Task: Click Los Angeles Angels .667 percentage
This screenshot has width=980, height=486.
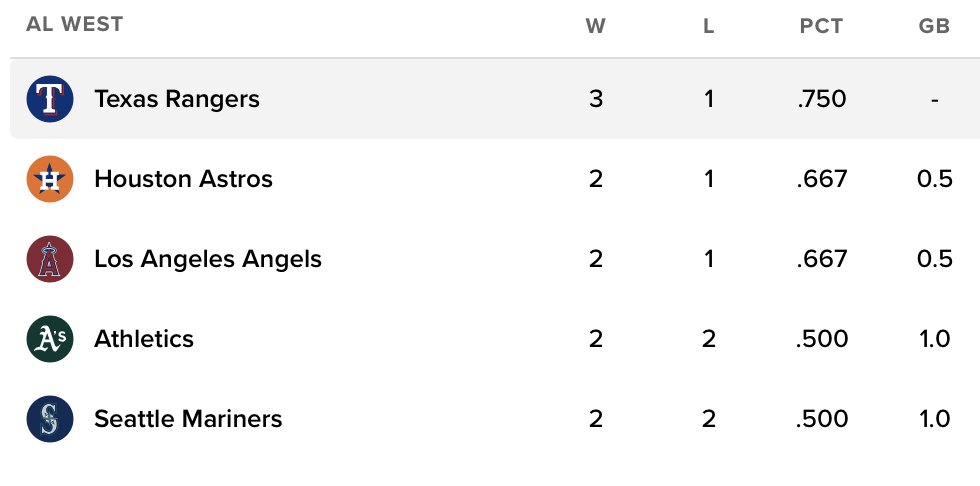Action: point(821,259)
